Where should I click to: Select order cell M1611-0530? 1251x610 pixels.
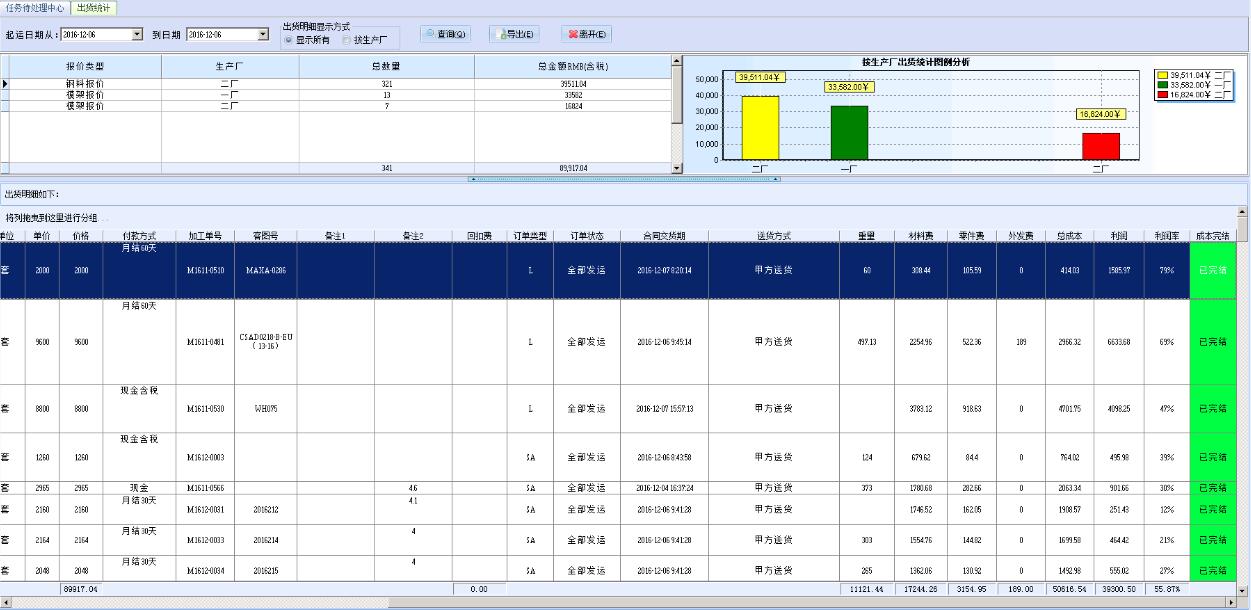[205, 408]
